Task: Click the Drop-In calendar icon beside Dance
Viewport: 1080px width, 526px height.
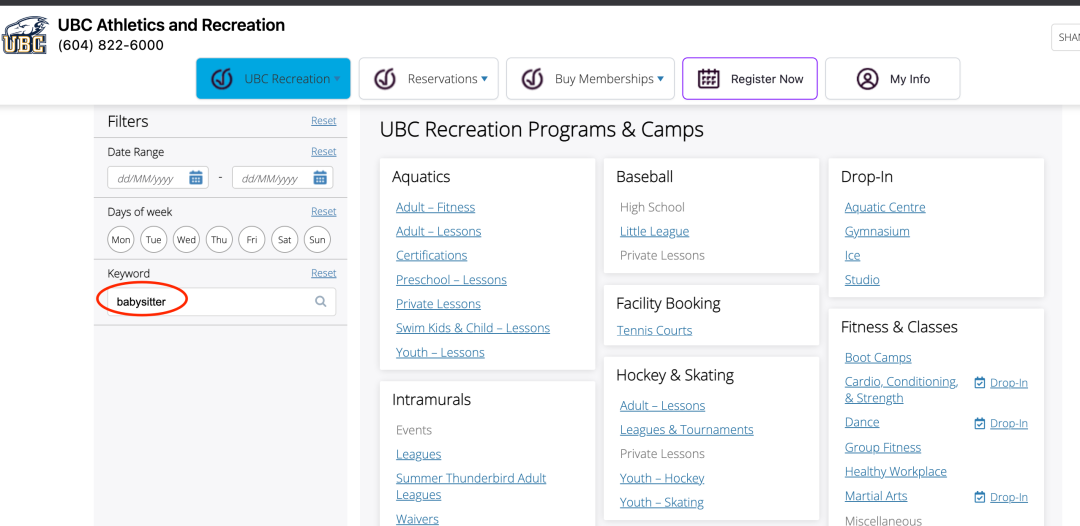Action: tap(979, 423)
